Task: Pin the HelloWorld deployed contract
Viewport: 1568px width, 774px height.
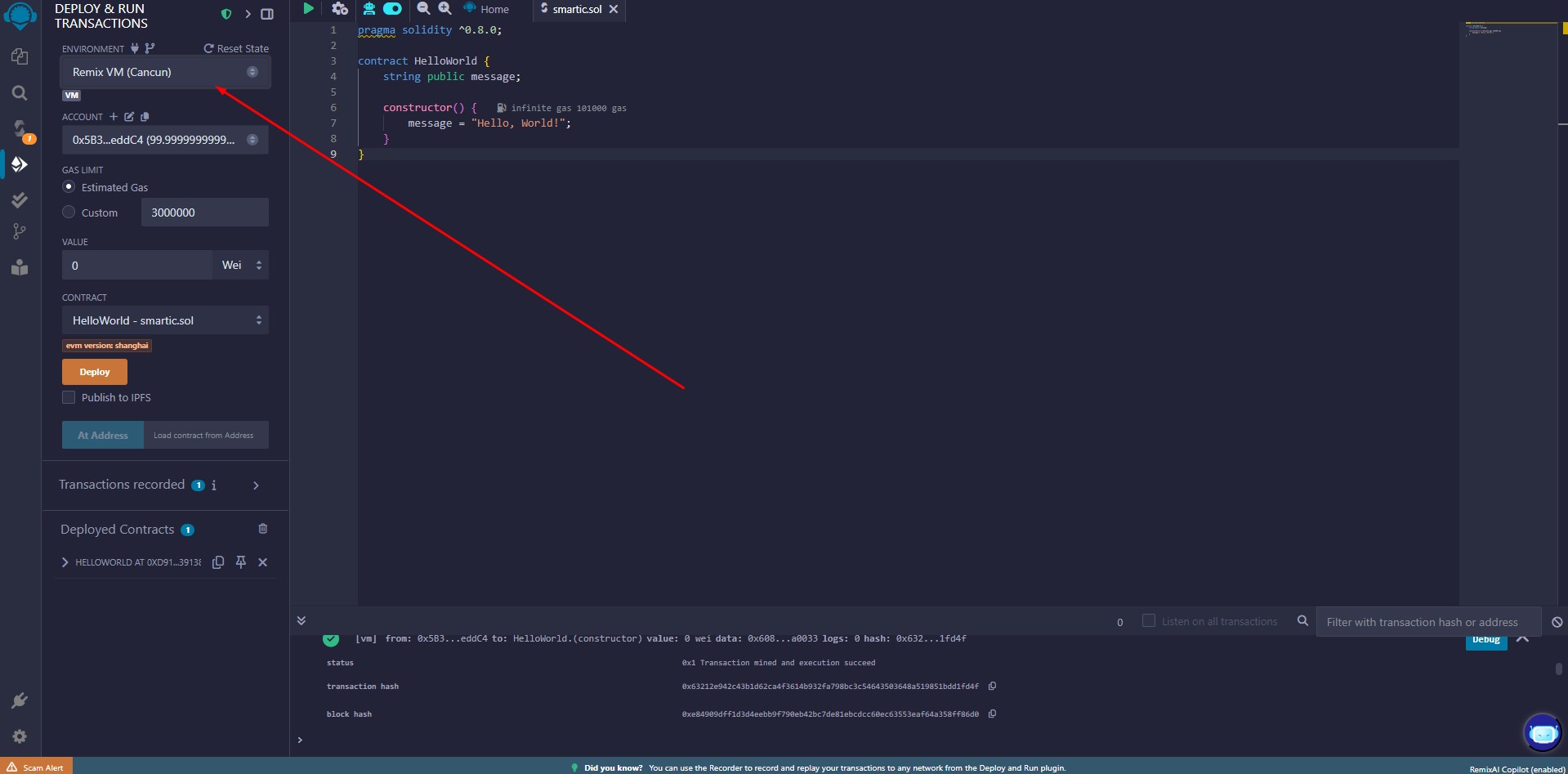Action: pyautogui.click(x=241, y=562)
